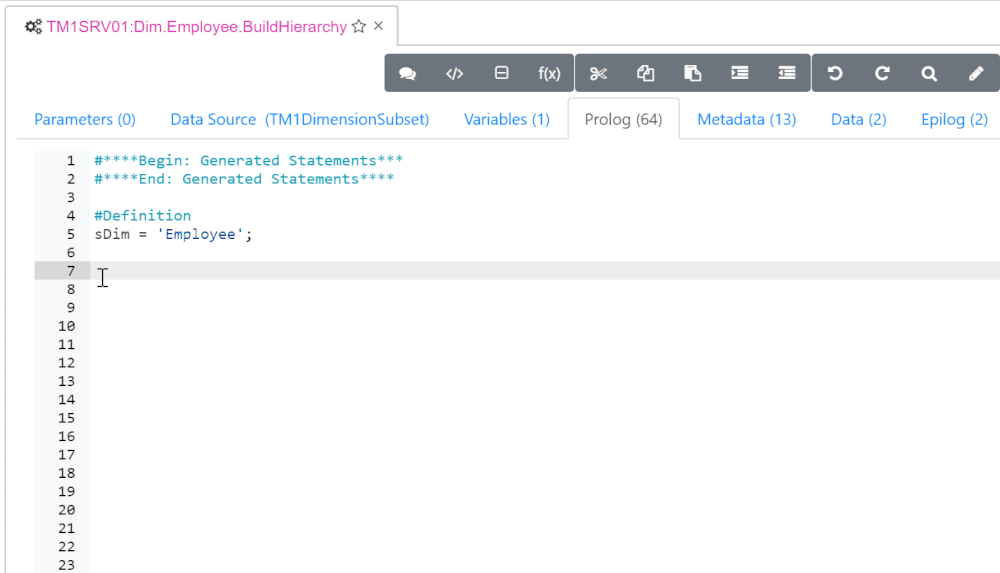Screen dimensions: 1000x573
Task: Open search with the magnifier icon
Action: tap(929, 73)
